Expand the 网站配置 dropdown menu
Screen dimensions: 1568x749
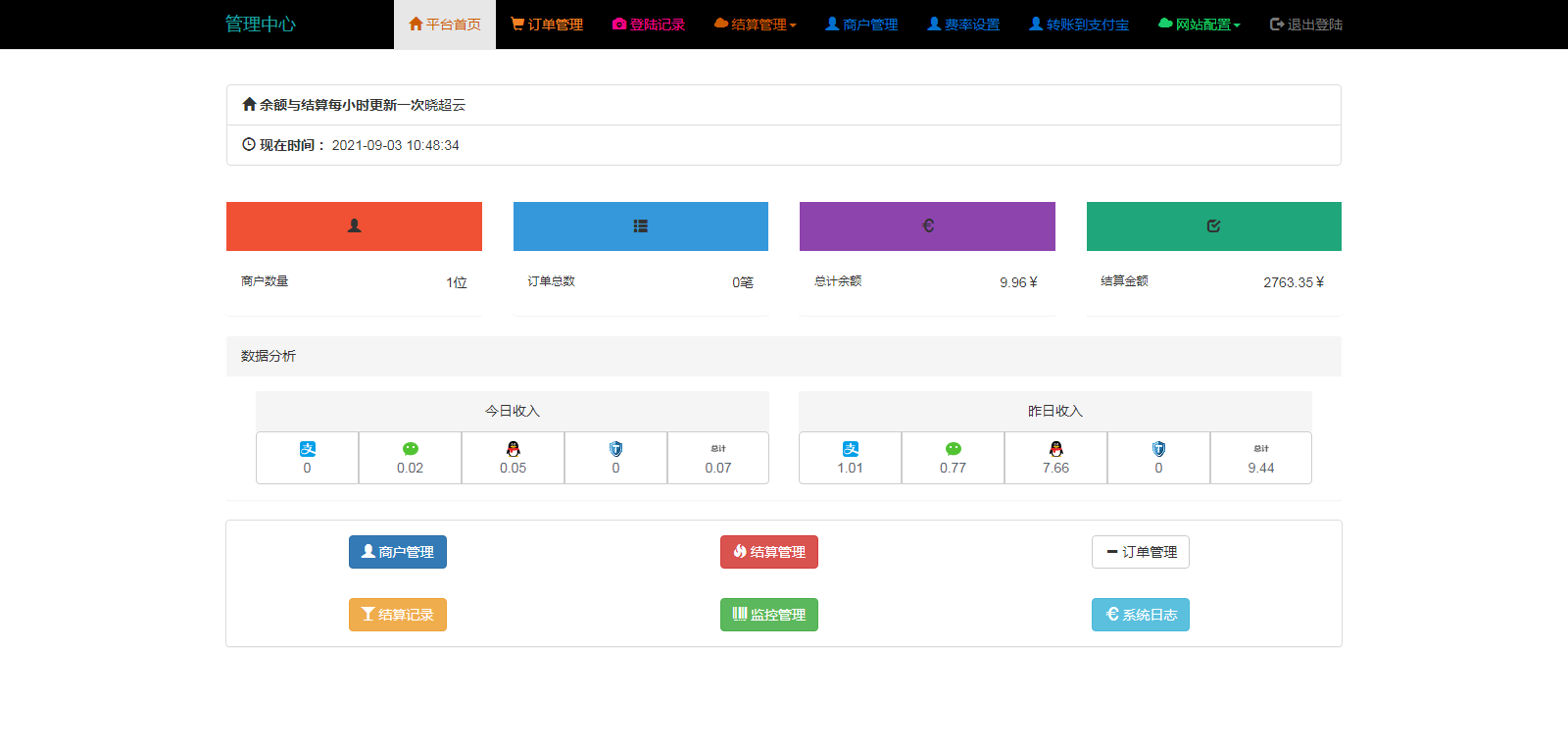point(1200,25)
